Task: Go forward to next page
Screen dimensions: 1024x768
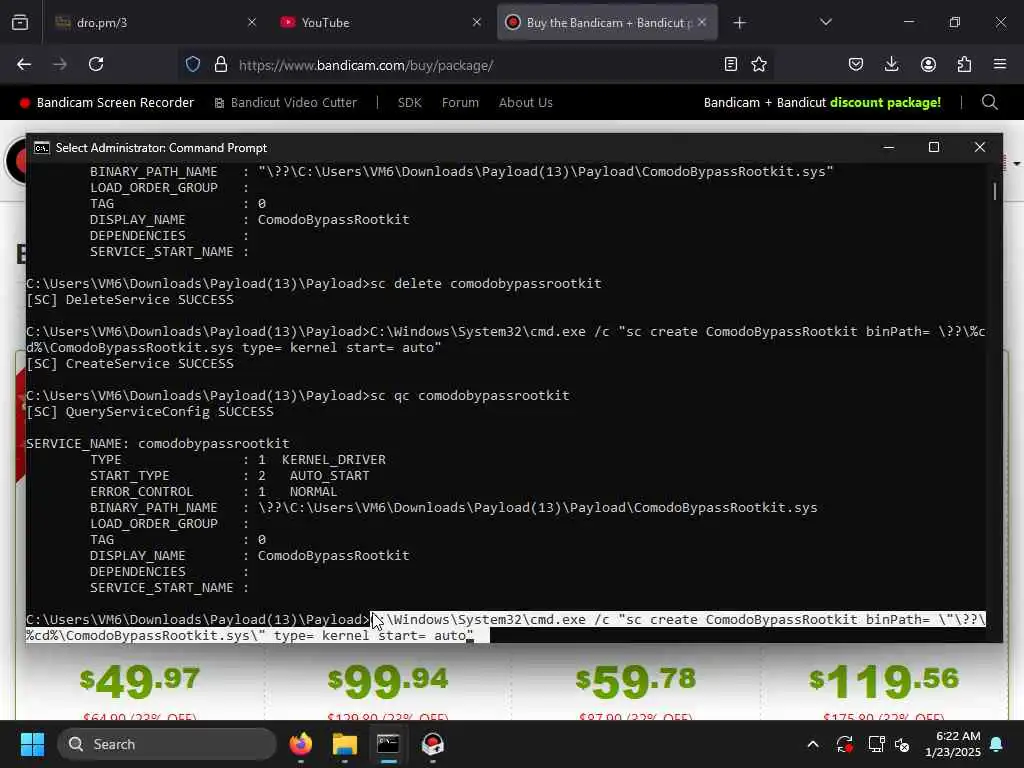Action: click(60, 64)
